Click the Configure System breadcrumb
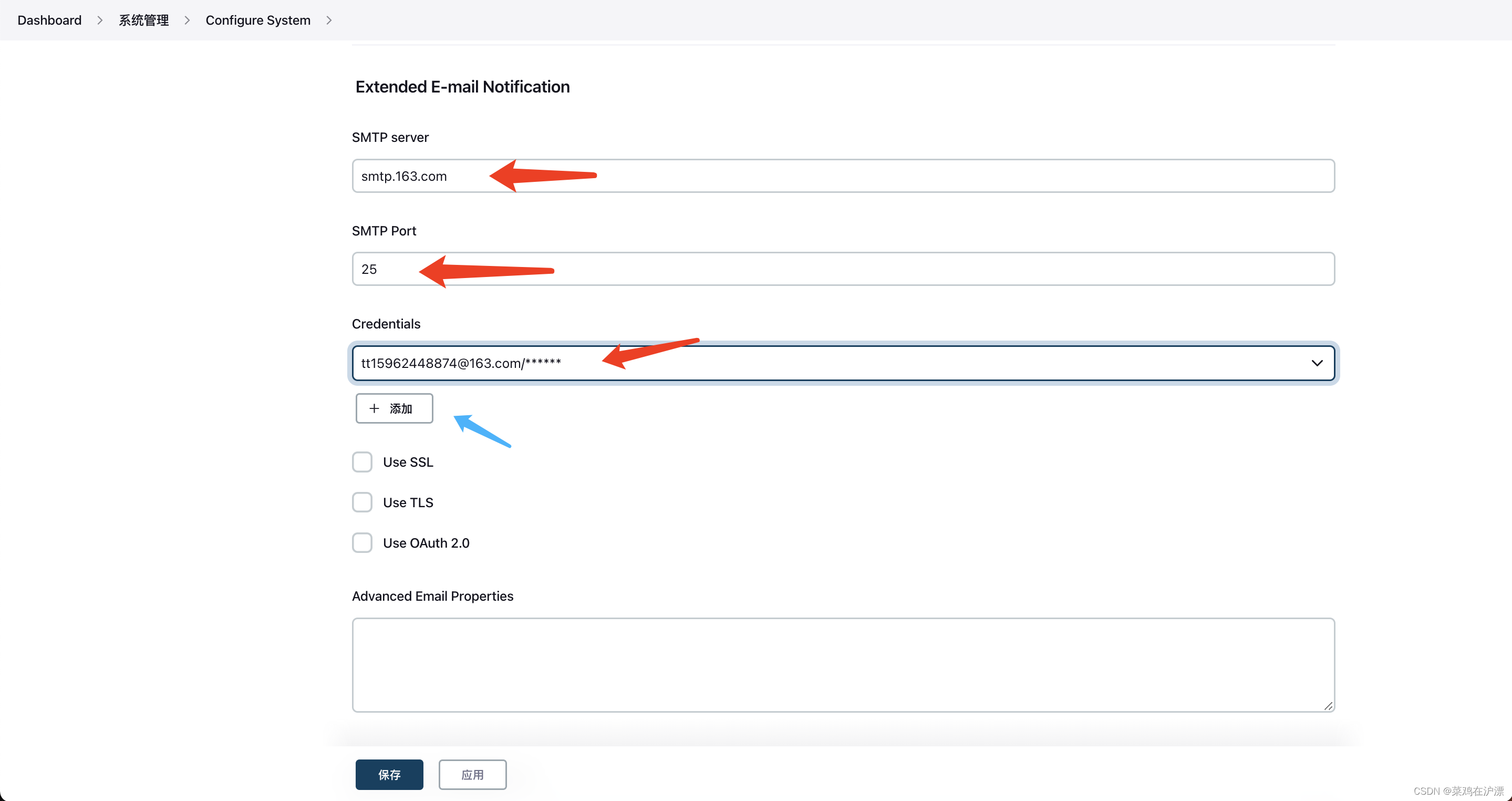Screen dimensions: 1512x801 (x=257, y=20)
